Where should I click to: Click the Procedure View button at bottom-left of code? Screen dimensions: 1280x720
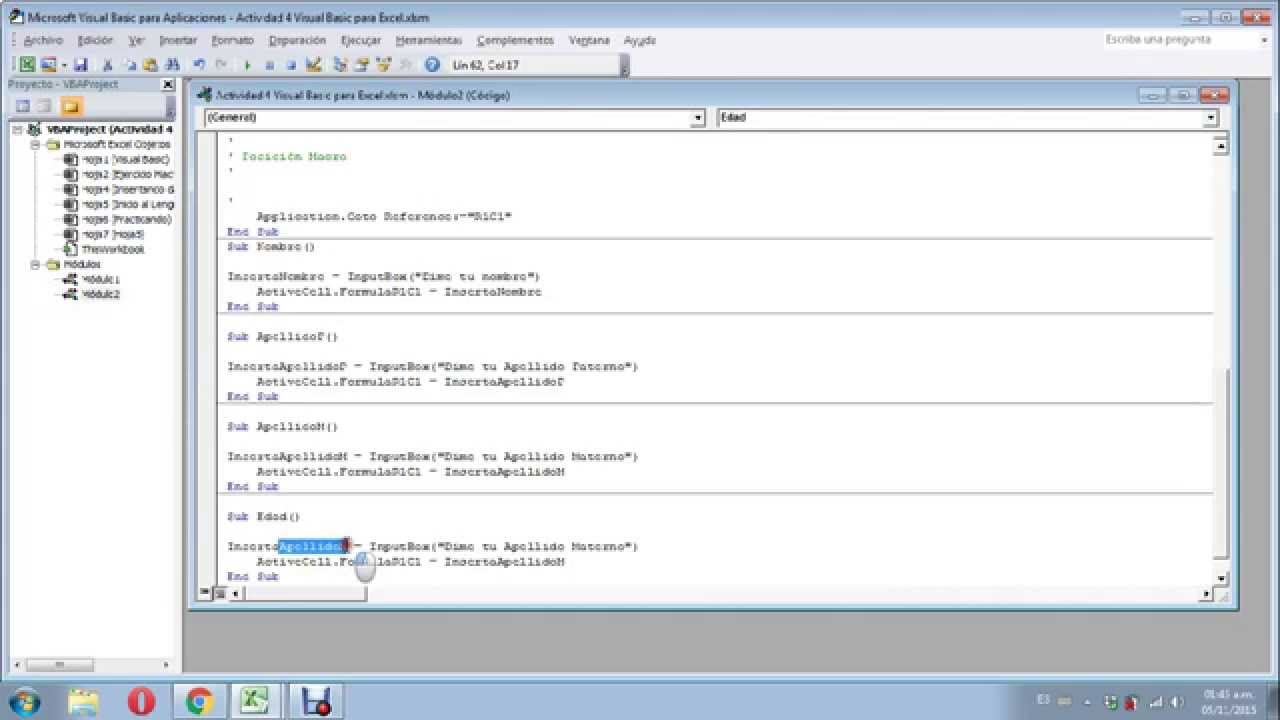(205, 593)
